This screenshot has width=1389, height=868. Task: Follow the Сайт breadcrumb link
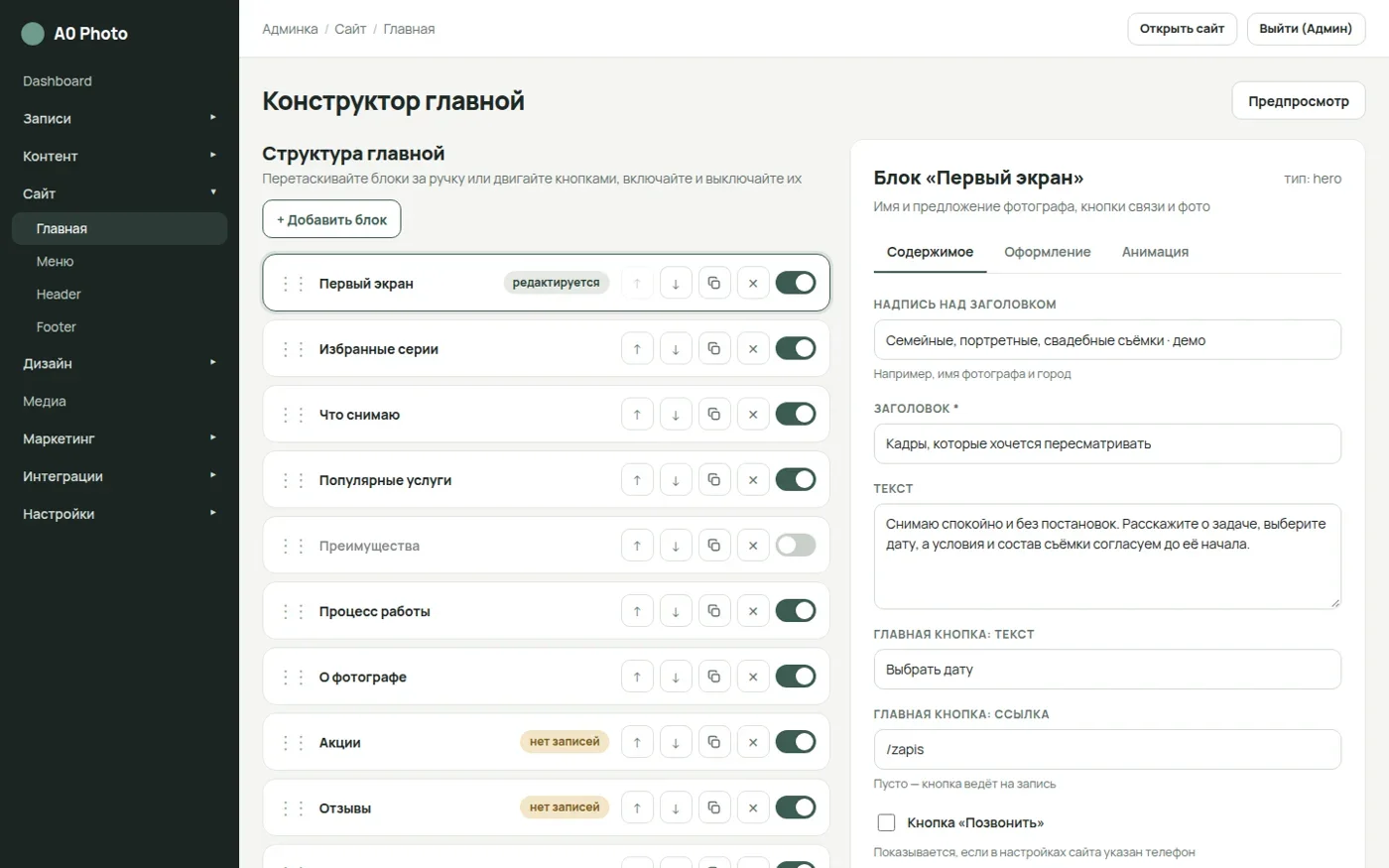tap(350, 29)
